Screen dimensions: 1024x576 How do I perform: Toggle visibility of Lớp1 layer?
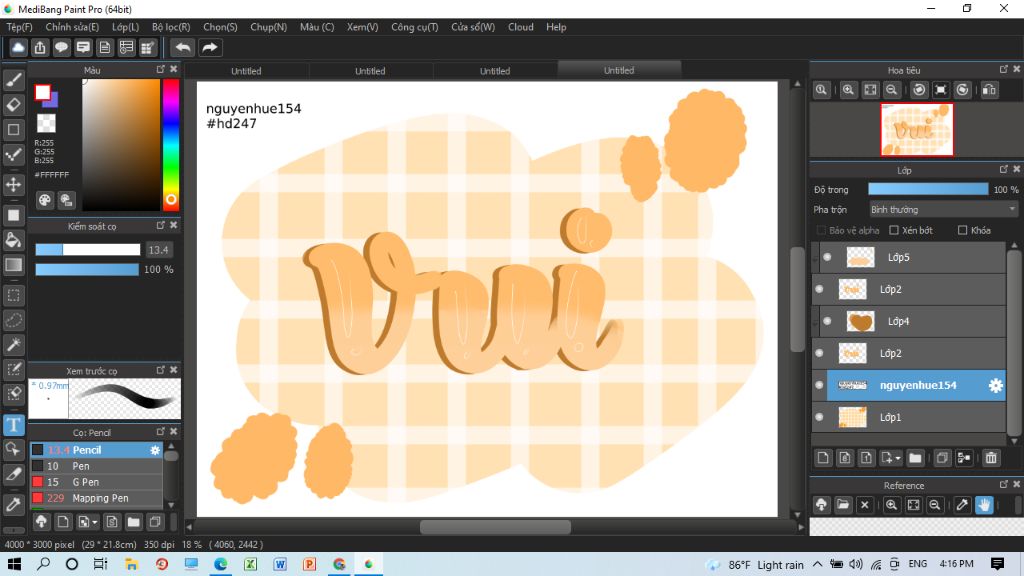coord(820,417)
